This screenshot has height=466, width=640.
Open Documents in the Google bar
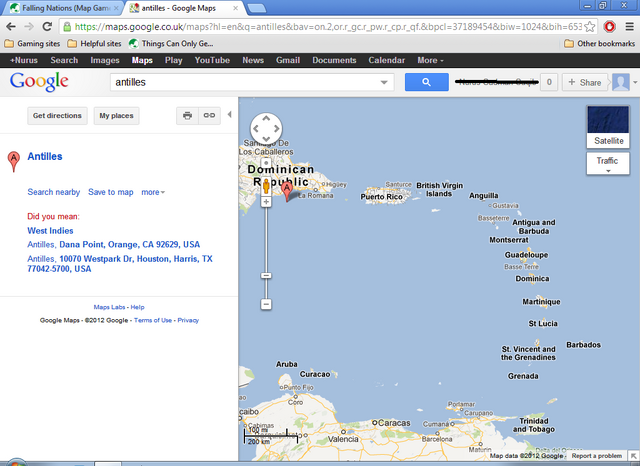334,60
